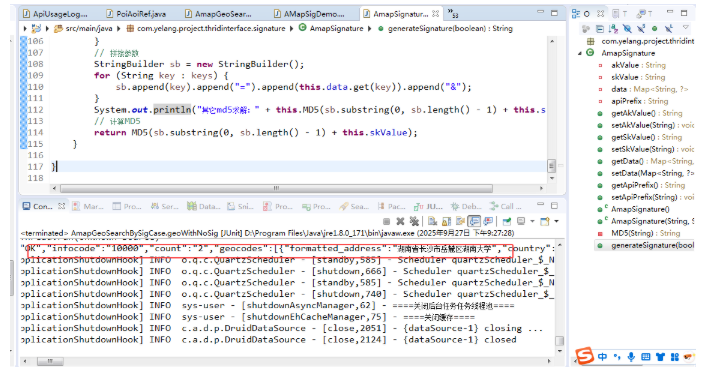The height and width of the screenshot is (371, 705).
Task: Switch to PoiAoiRef.java editor tab
Action: coord(136,14)
